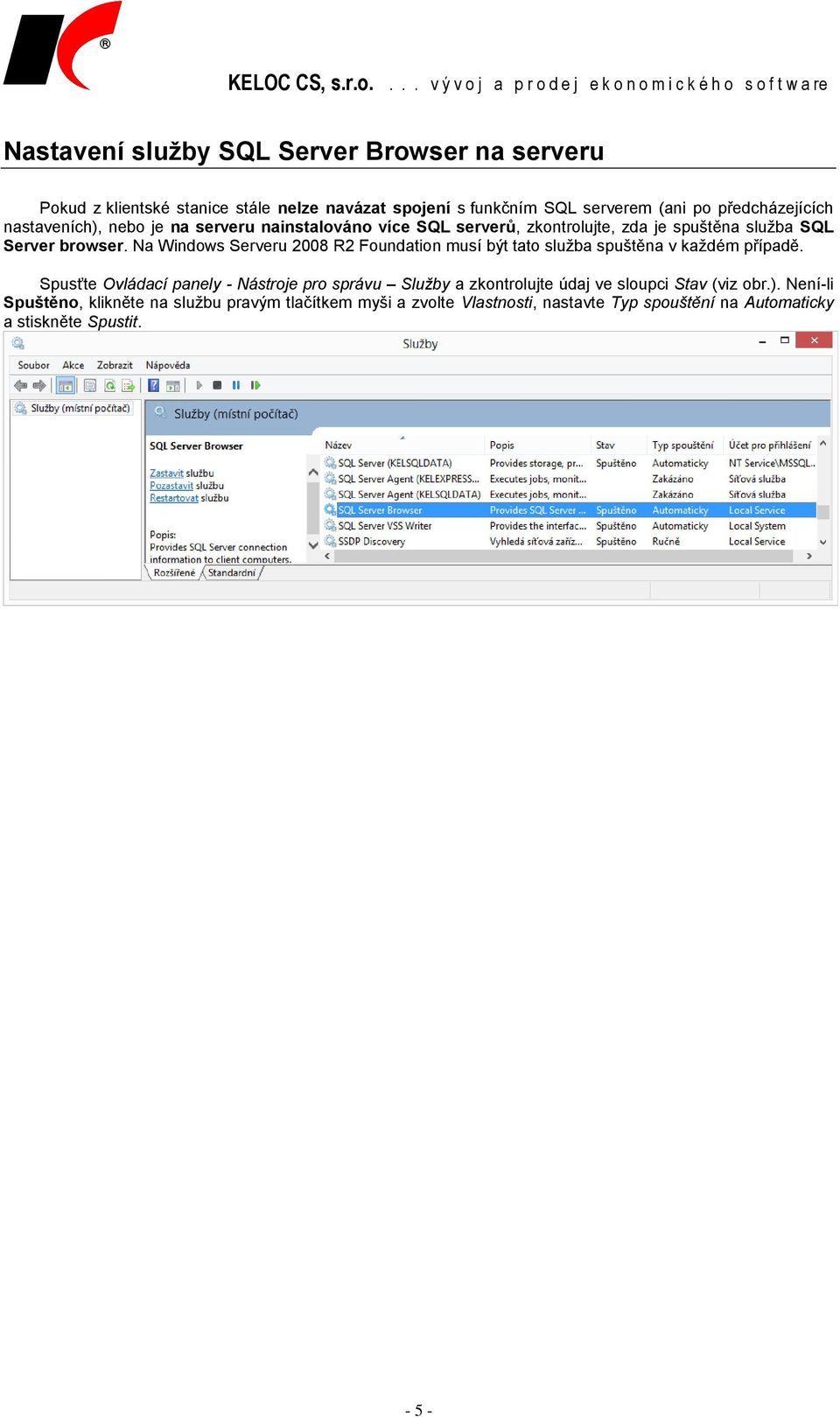
Task: Click the show/hide action pane icon
Action: point(173,385)
